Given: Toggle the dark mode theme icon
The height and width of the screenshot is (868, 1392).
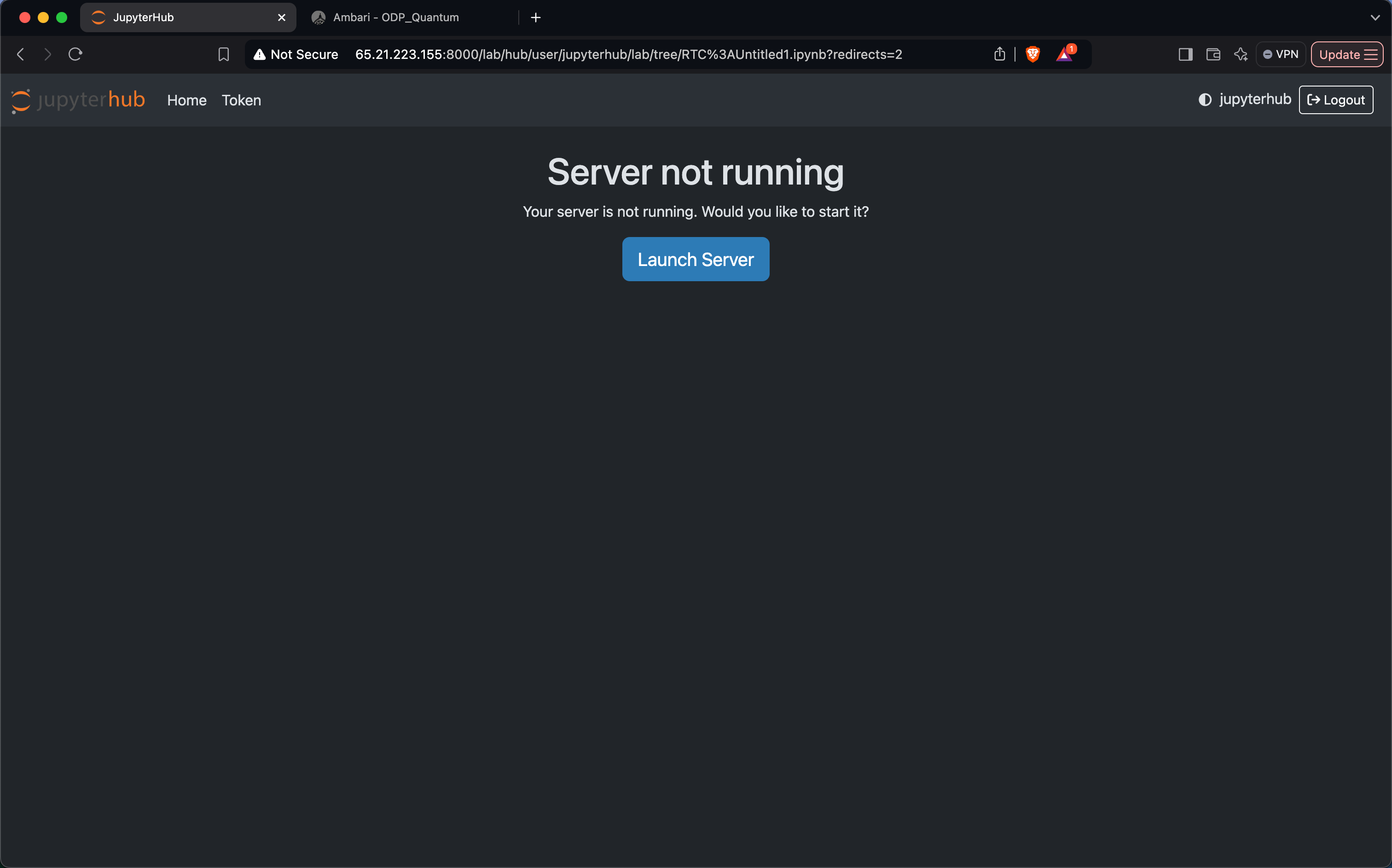Looking at the screenshot, I should [1205, 100].
